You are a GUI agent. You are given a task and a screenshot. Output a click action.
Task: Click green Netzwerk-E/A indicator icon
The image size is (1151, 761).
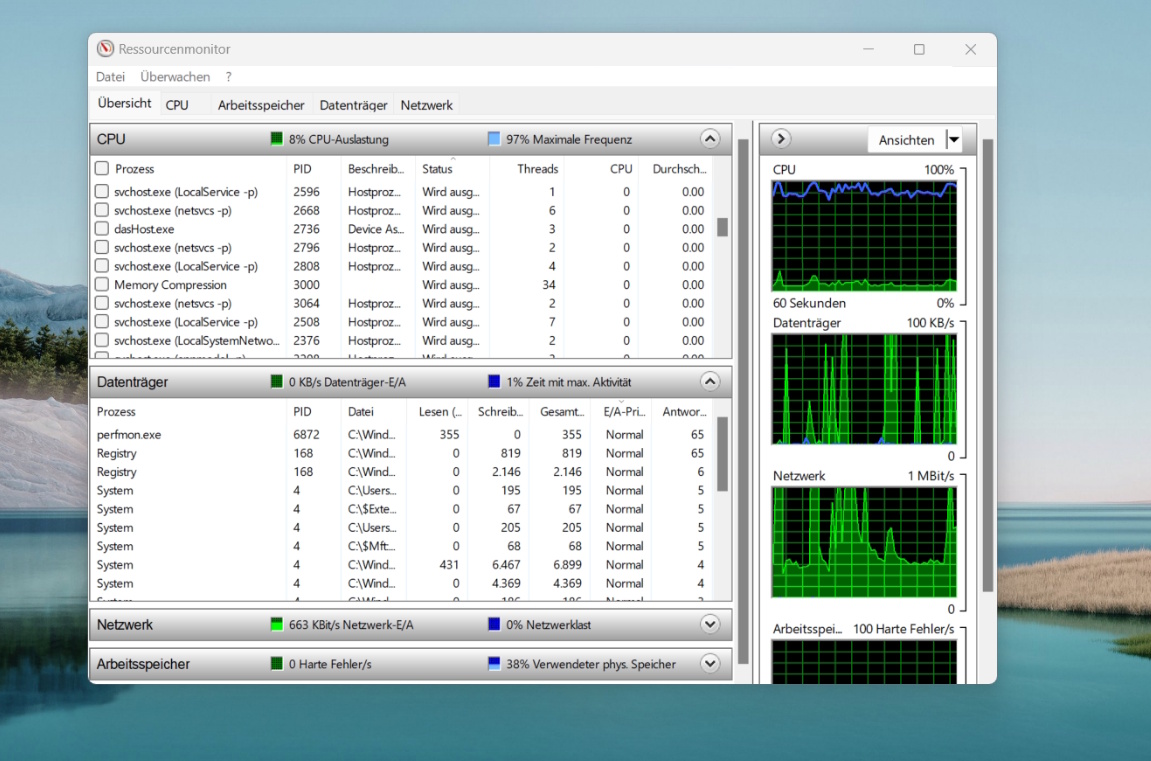coord(277,625)
